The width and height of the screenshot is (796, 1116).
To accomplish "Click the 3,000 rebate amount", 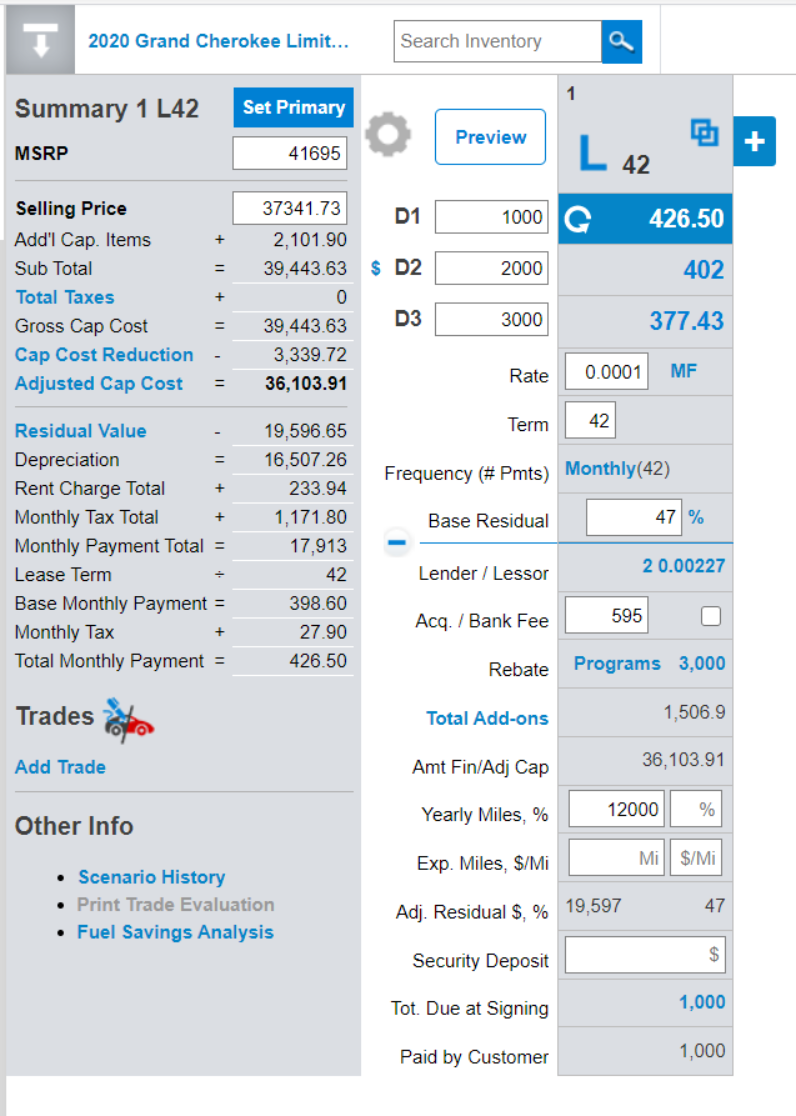I will tap(702, 663).
